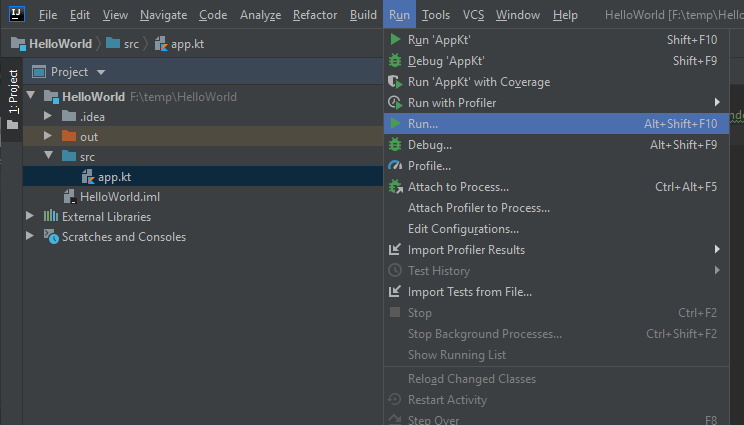Click the External Libraries icon
The width and height of the screenshot is (744, 425).
pos(51,217)
